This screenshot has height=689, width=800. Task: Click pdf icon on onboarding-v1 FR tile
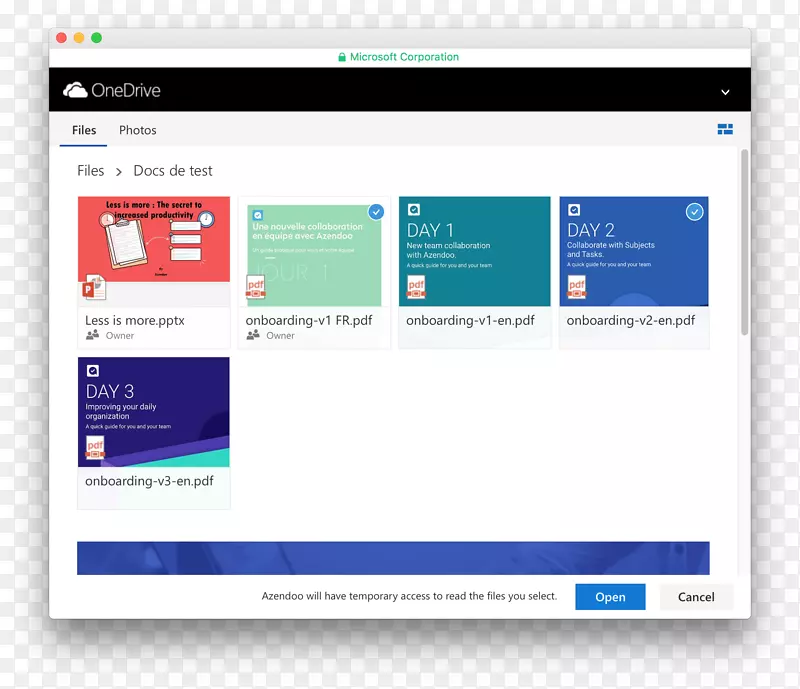256,287
